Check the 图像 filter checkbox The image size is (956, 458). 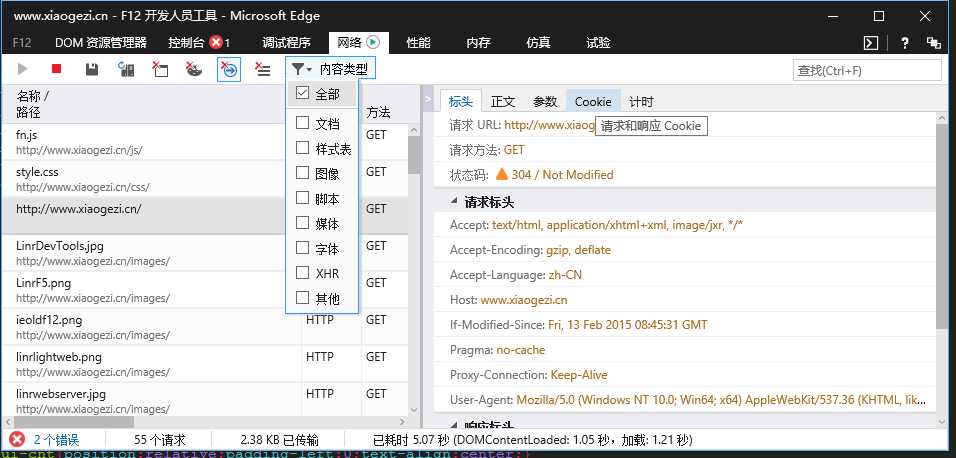(x=302, y=173)
